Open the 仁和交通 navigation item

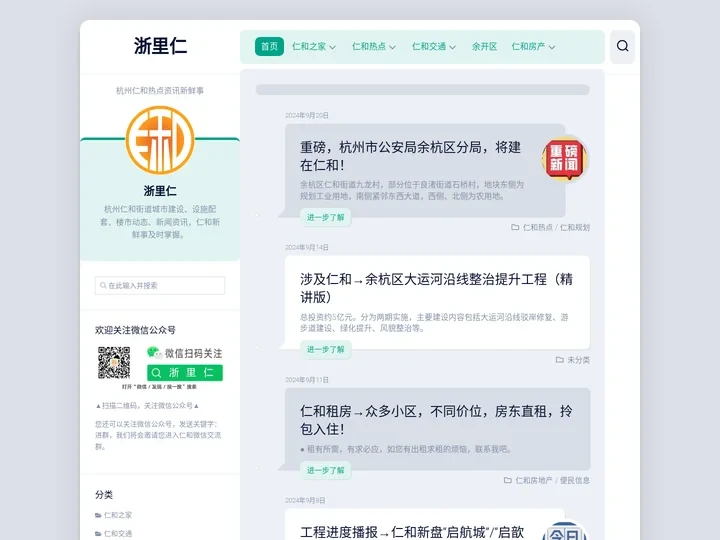point(429,46)
